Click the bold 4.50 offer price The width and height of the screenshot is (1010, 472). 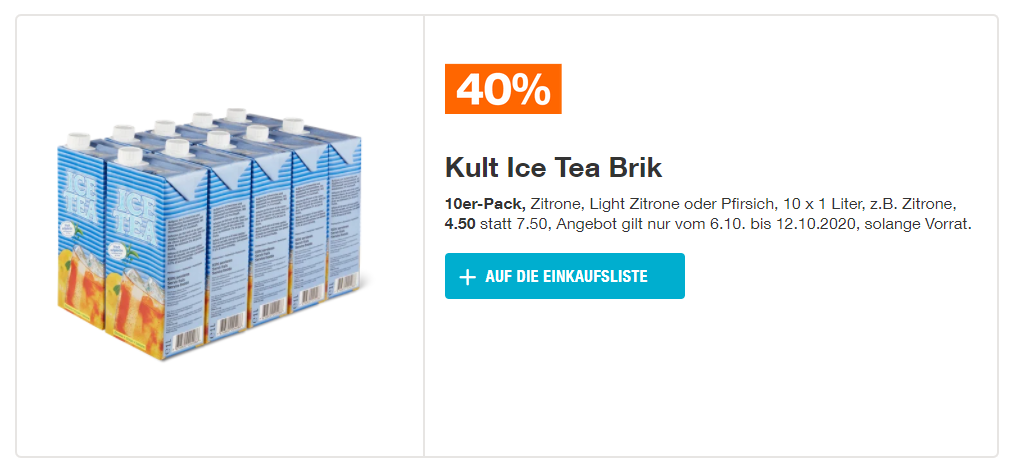[x=461, y=225]
